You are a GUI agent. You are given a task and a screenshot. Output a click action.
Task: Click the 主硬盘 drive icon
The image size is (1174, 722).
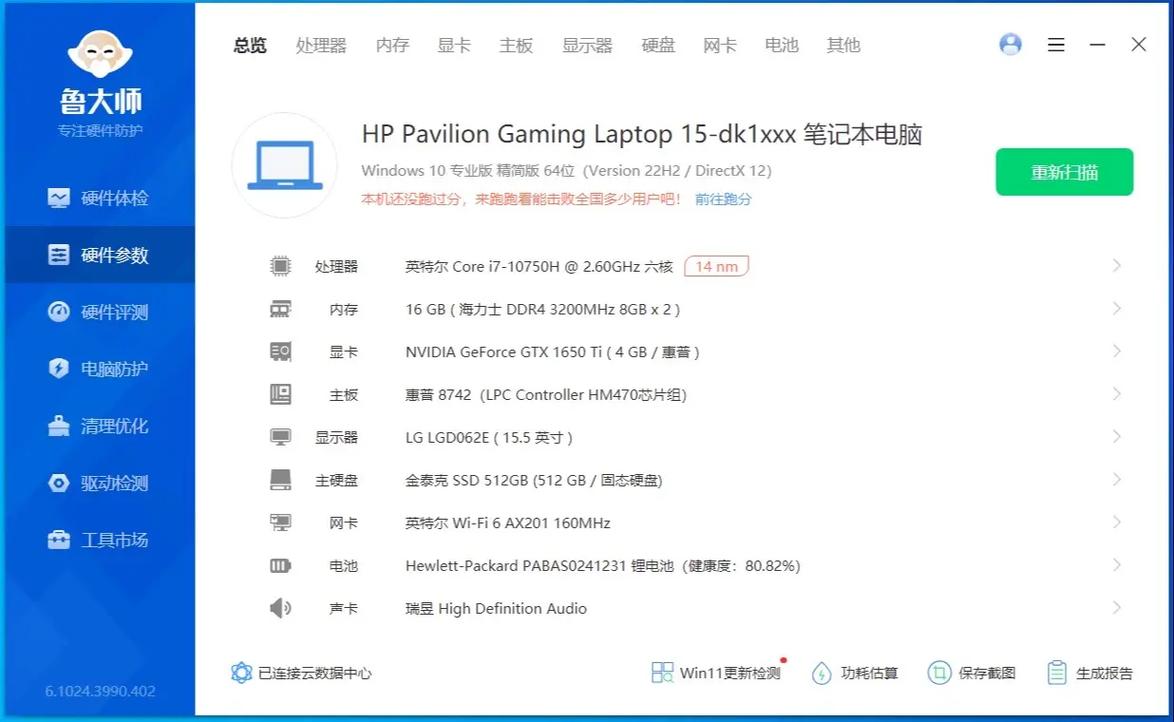tap(281, 479)
